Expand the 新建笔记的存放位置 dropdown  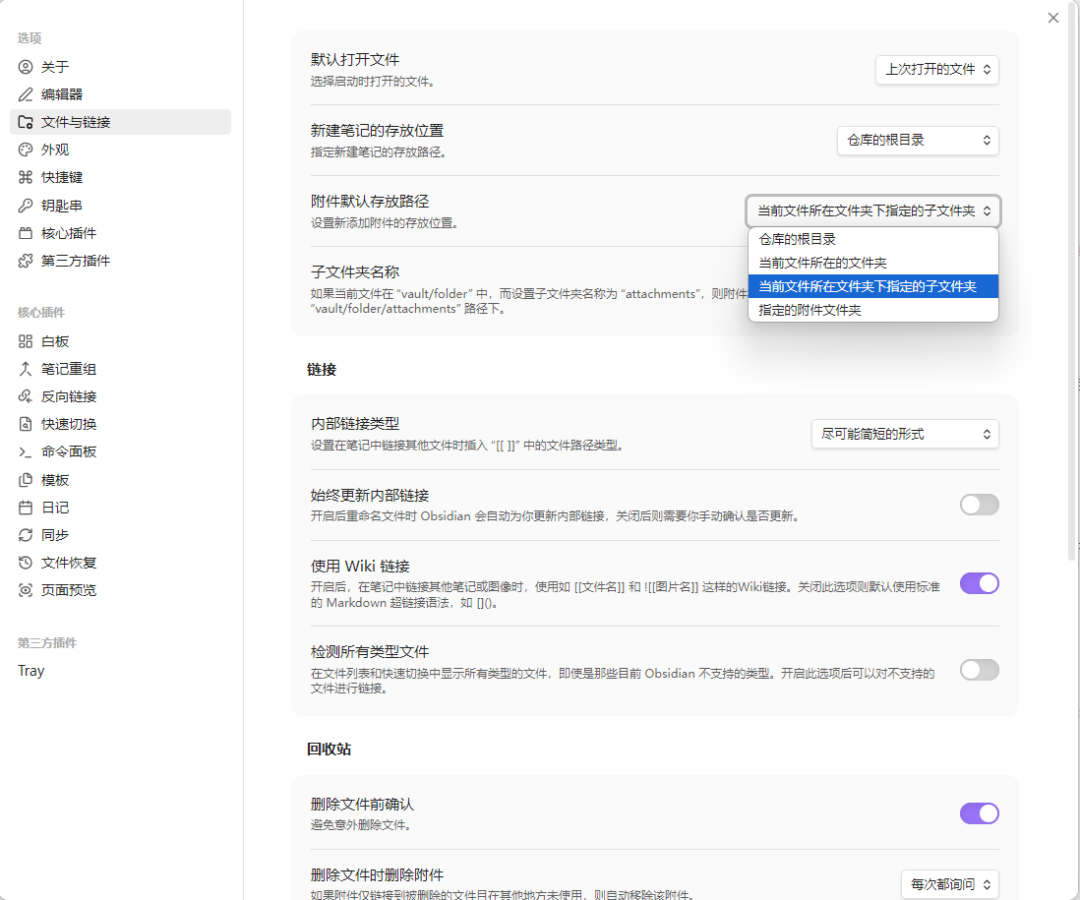point(917,140)
